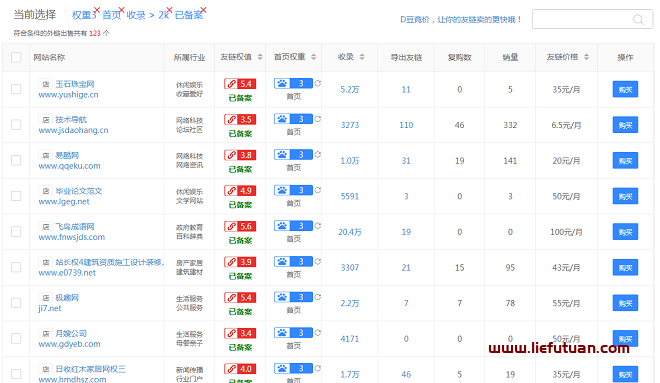Image resolution: width=660 pixels, height=383 pixels.
Task: Click the 店 shop icon beside 玉石珠宝网
Action: coord(45,84)
